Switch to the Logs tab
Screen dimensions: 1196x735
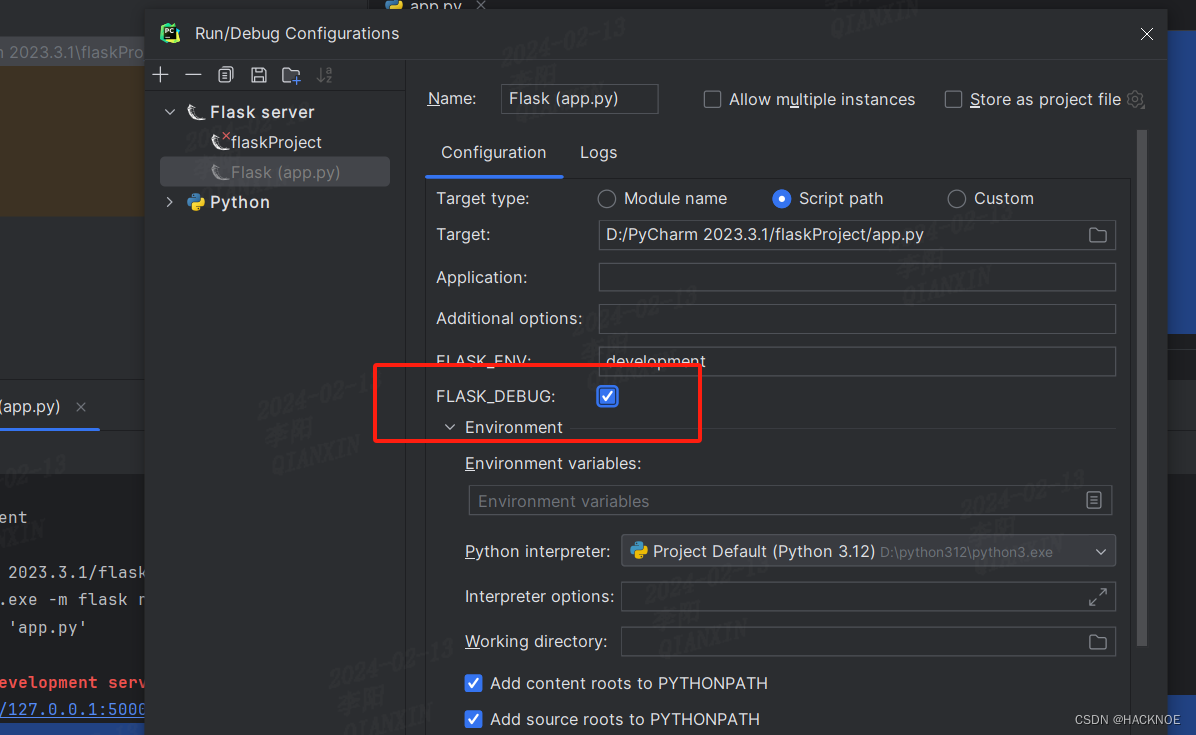tap(599, 152)
